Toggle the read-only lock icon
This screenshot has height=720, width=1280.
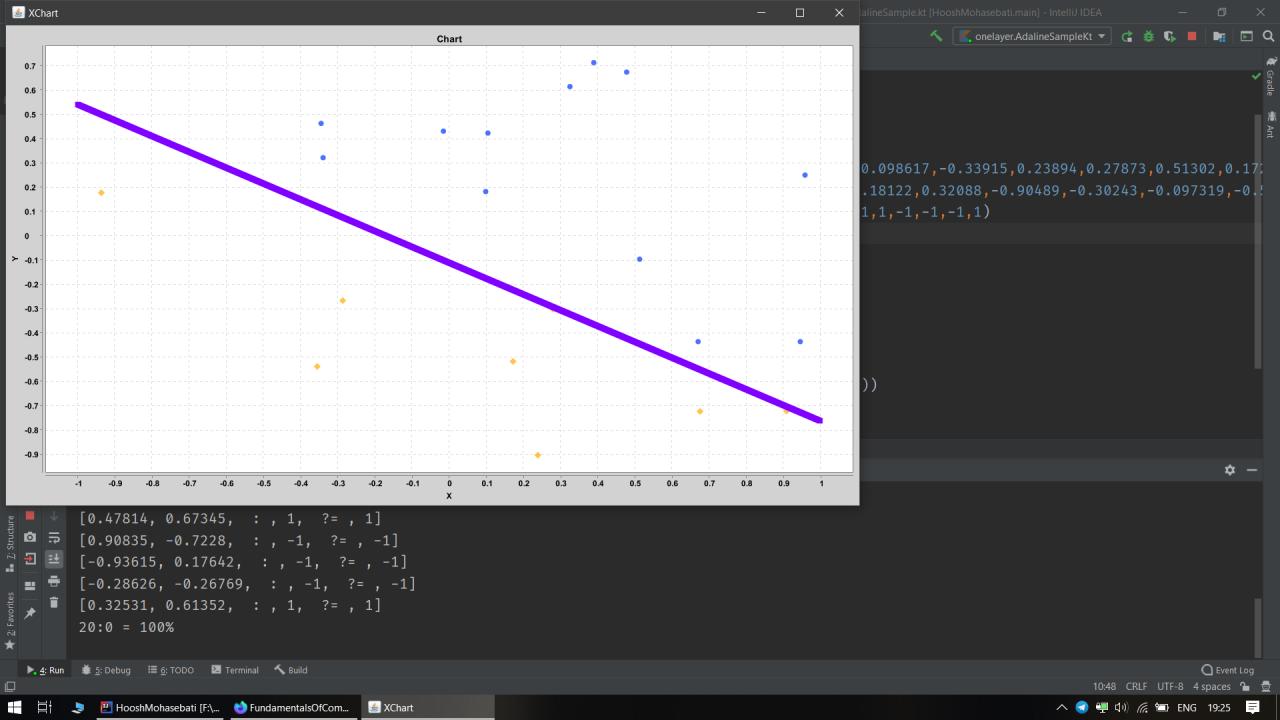pyautogui.click(x=1245, y=687)
